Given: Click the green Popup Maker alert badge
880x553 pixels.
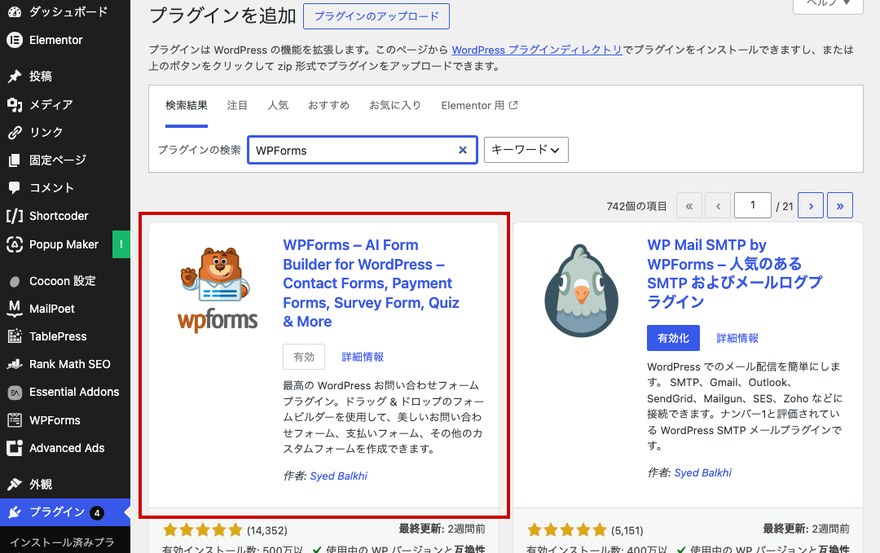Looking at the screenshot, I should tap(121, 244).
